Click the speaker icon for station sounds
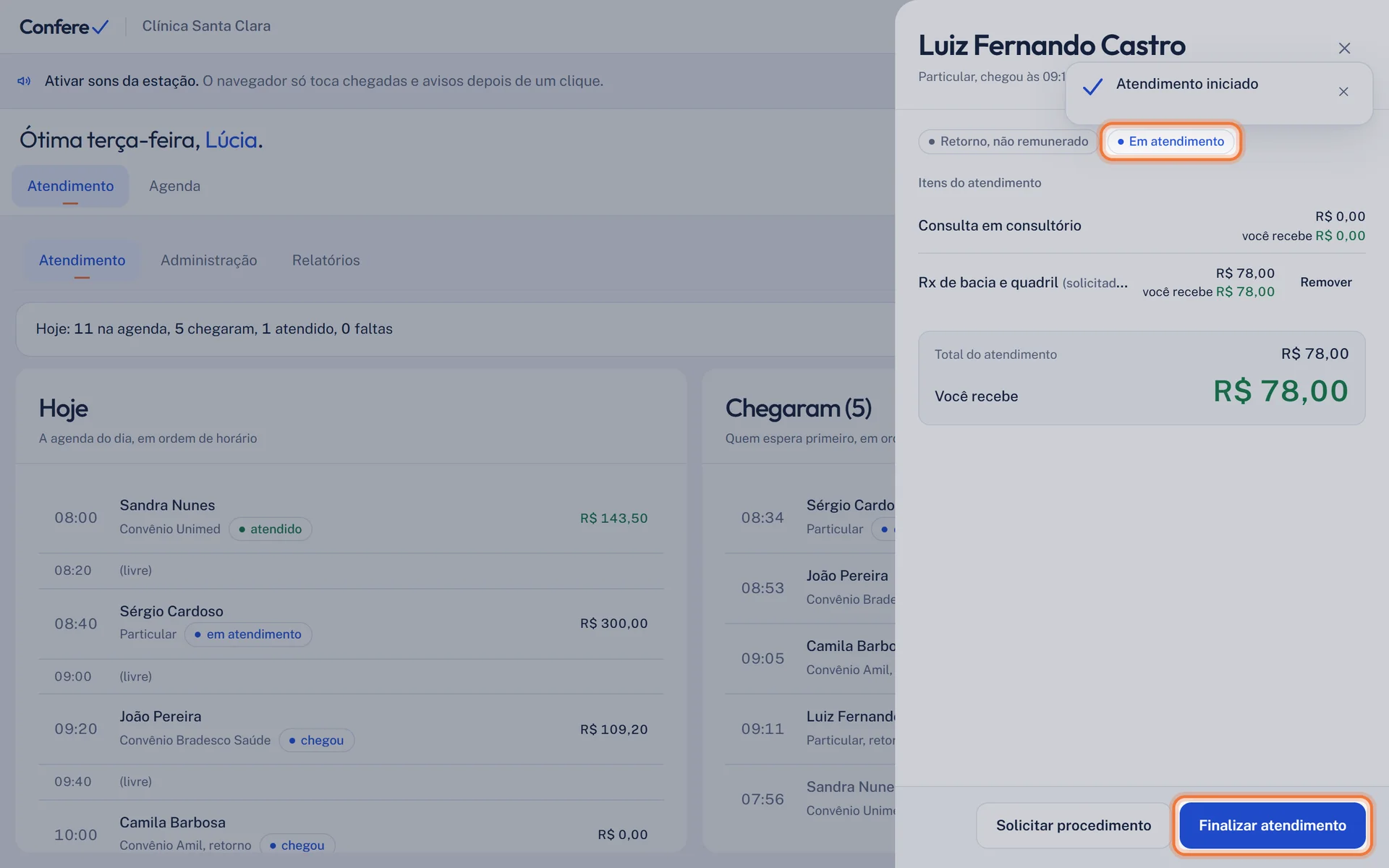Screen dimensions: 1389x868 (24, 81)
